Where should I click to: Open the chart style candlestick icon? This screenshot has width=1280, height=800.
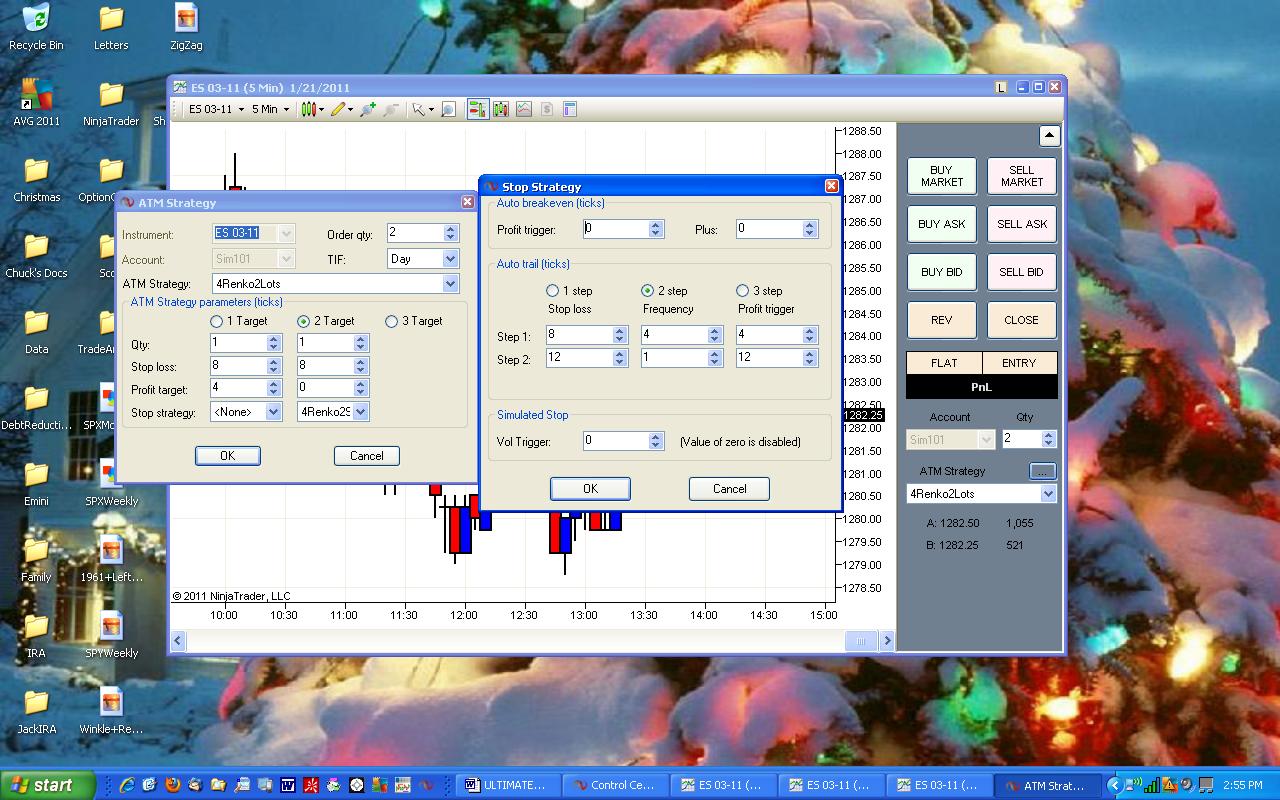[308, 109]
